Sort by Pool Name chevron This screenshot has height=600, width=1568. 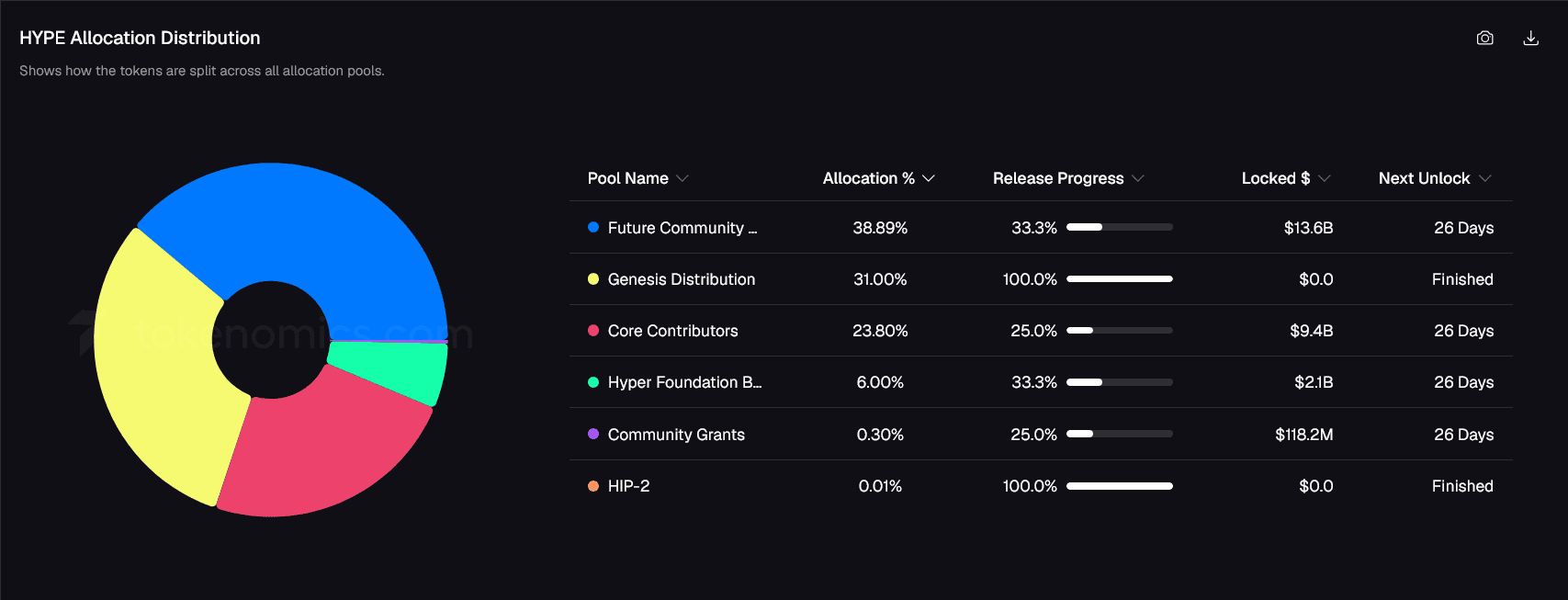[x=682, y=178]
